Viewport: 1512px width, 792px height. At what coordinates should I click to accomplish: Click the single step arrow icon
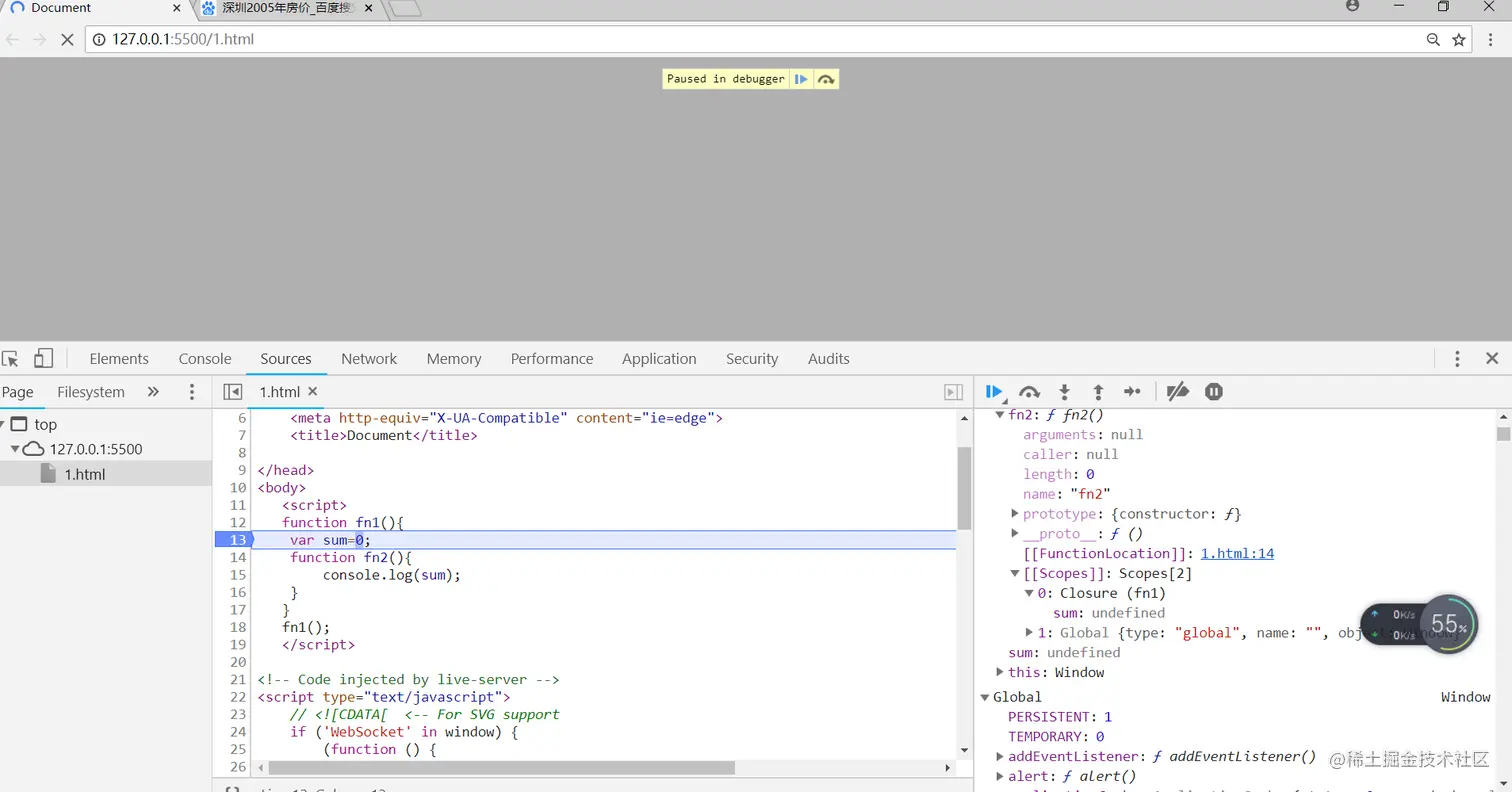tap(1132, 392)
